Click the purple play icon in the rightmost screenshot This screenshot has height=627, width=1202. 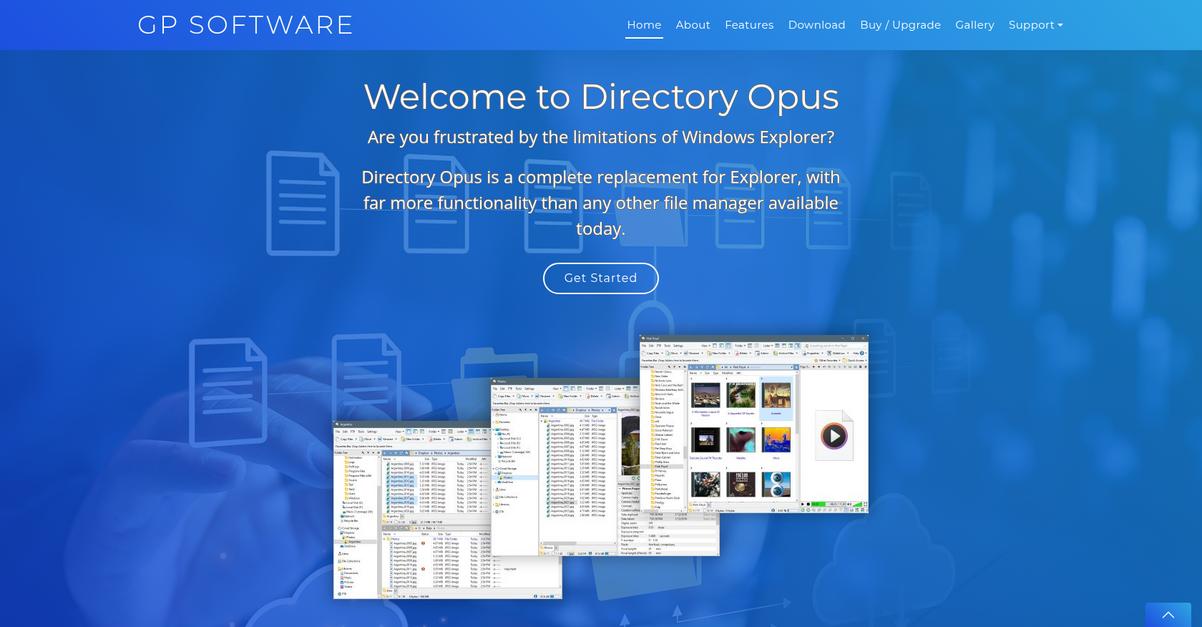tap(835, 434)
